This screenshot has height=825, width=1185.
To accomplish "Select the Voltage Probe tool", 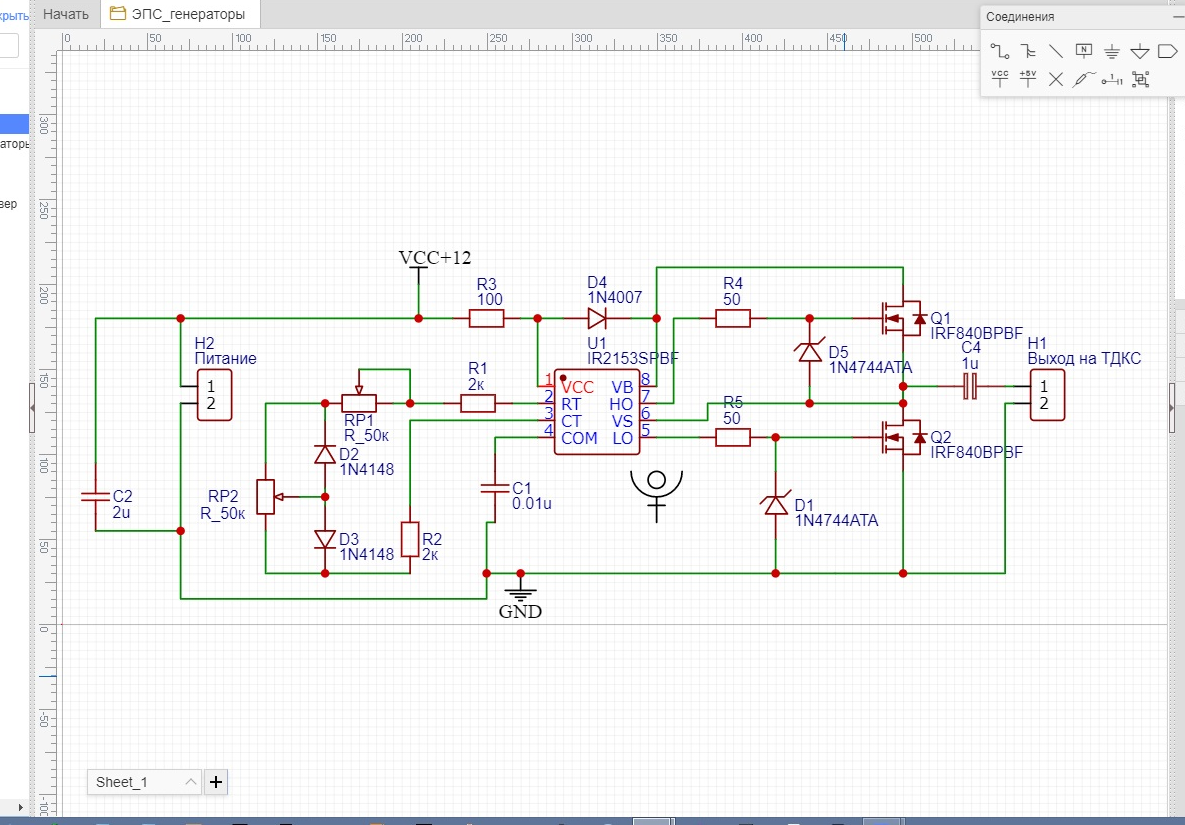I will click(1083, 78).
